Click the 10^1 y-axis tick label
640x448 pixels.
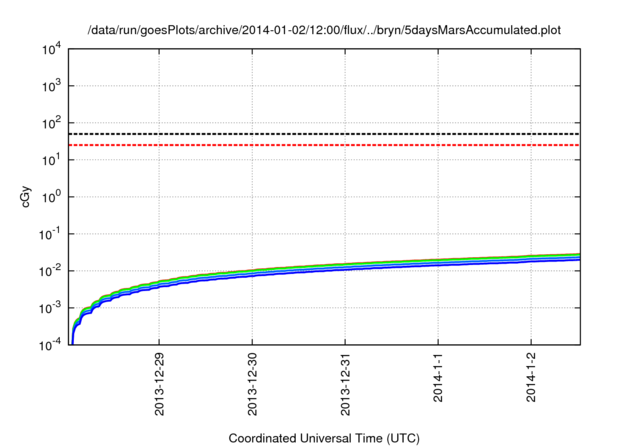[51, 160]
